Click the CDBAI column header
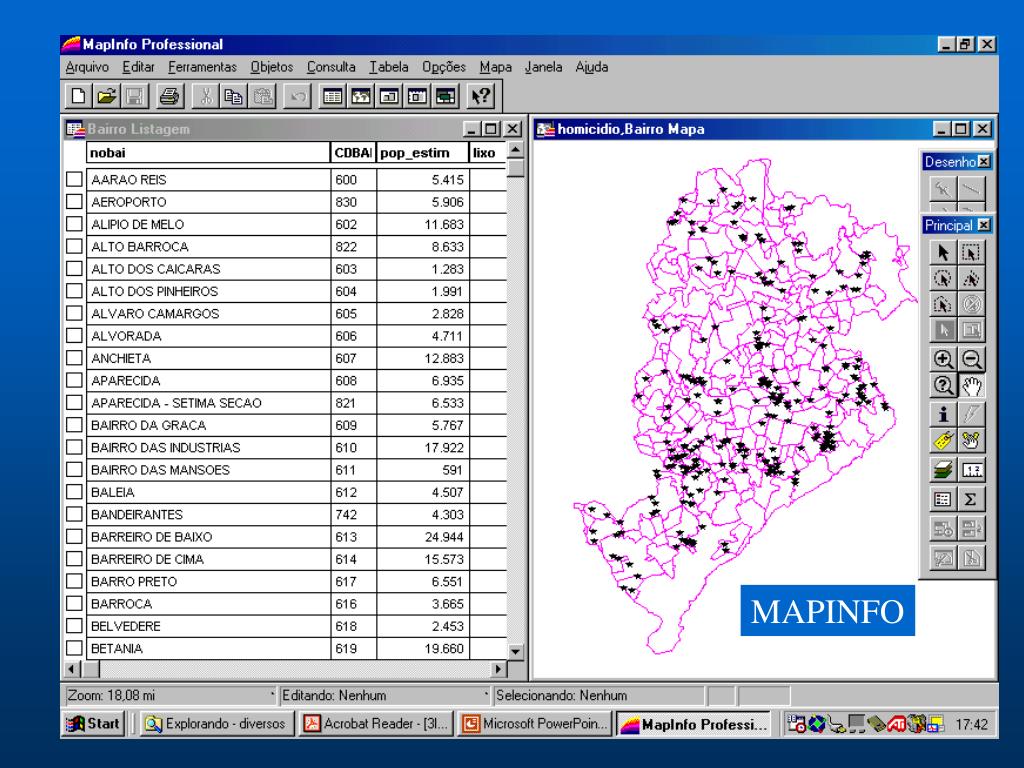This screenshot has height=768, width=1024. tap(353, 153)
